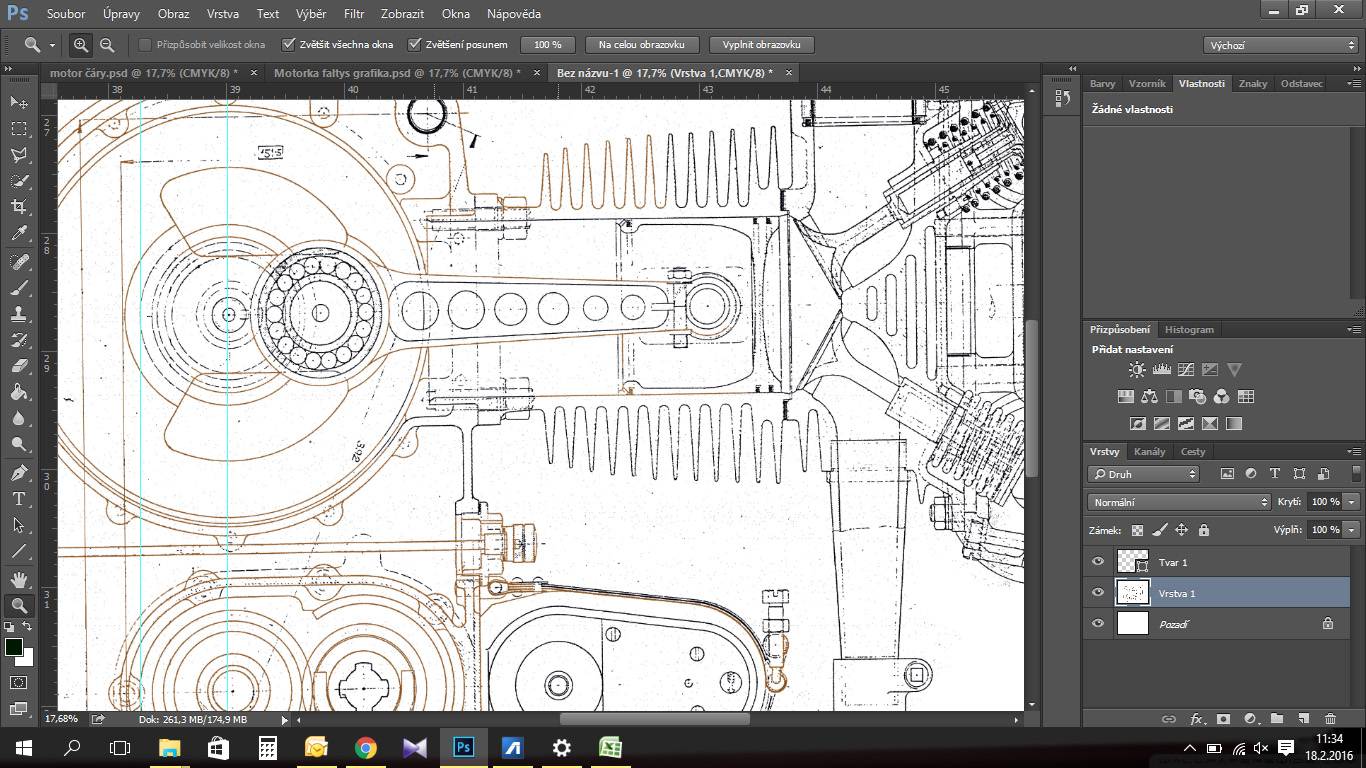Select the Line tool
Image resolution: width=1366 pixels, height=768 pixels.
point(19,550)
